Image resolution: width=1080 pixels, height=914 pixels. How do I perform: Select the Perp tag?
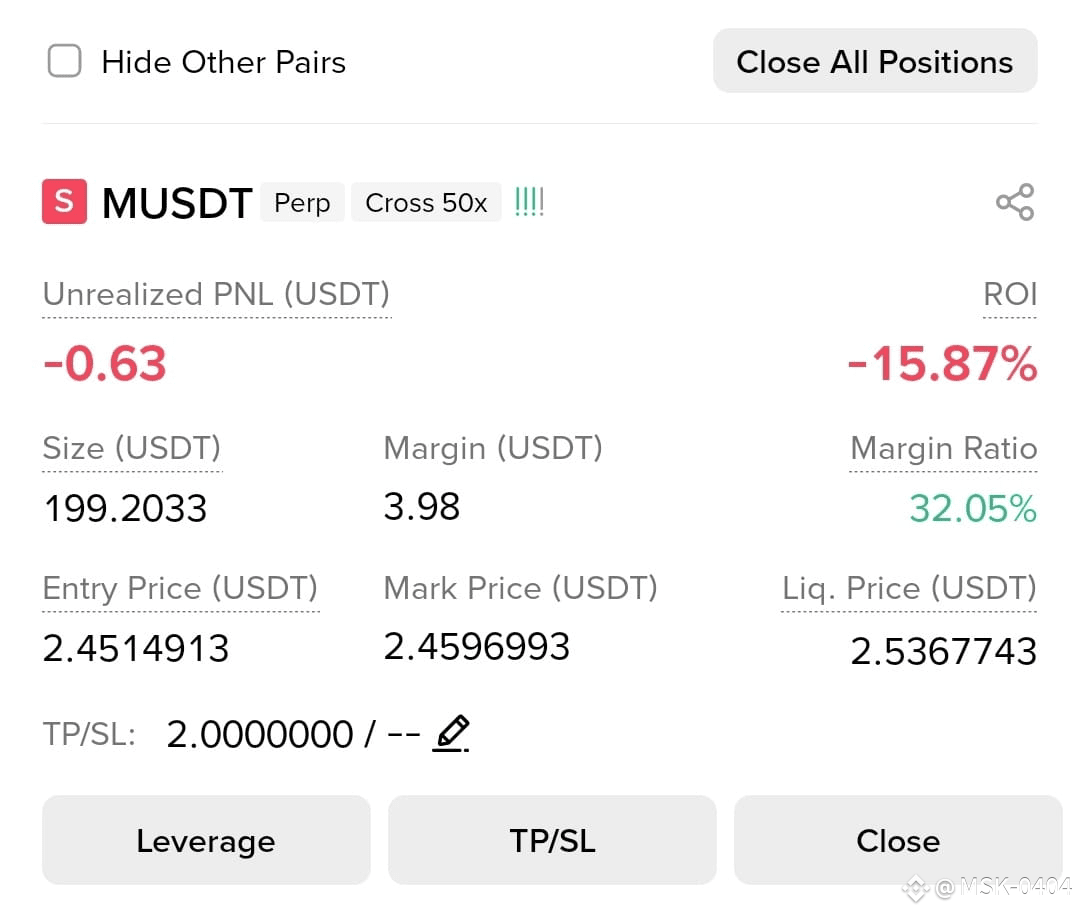[x=302, y=202]
